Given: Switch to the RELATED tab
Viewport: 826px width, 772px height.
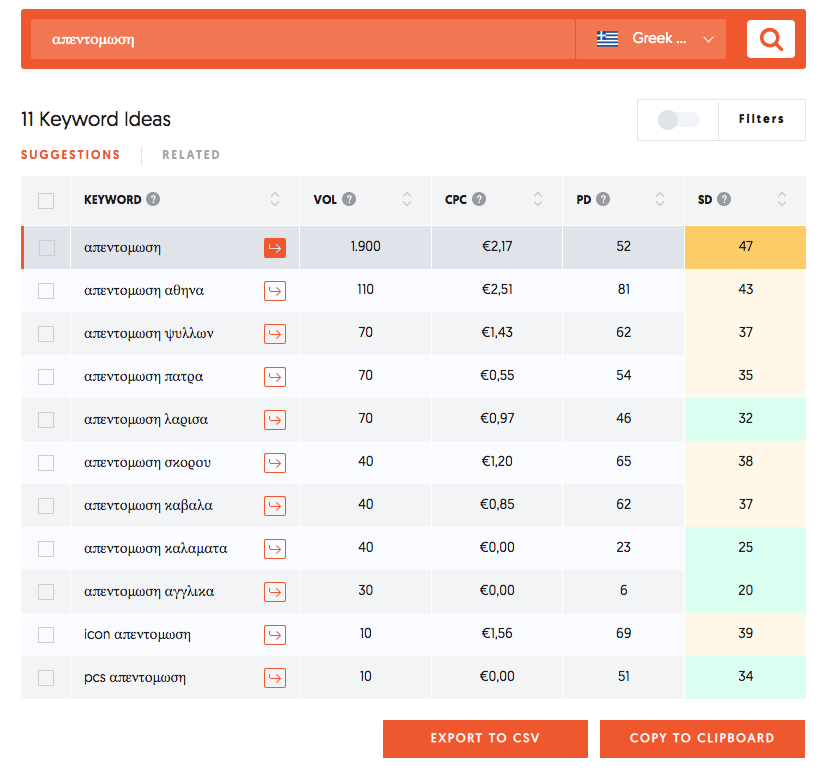Looking at the screenshot, I should point(191,155).
